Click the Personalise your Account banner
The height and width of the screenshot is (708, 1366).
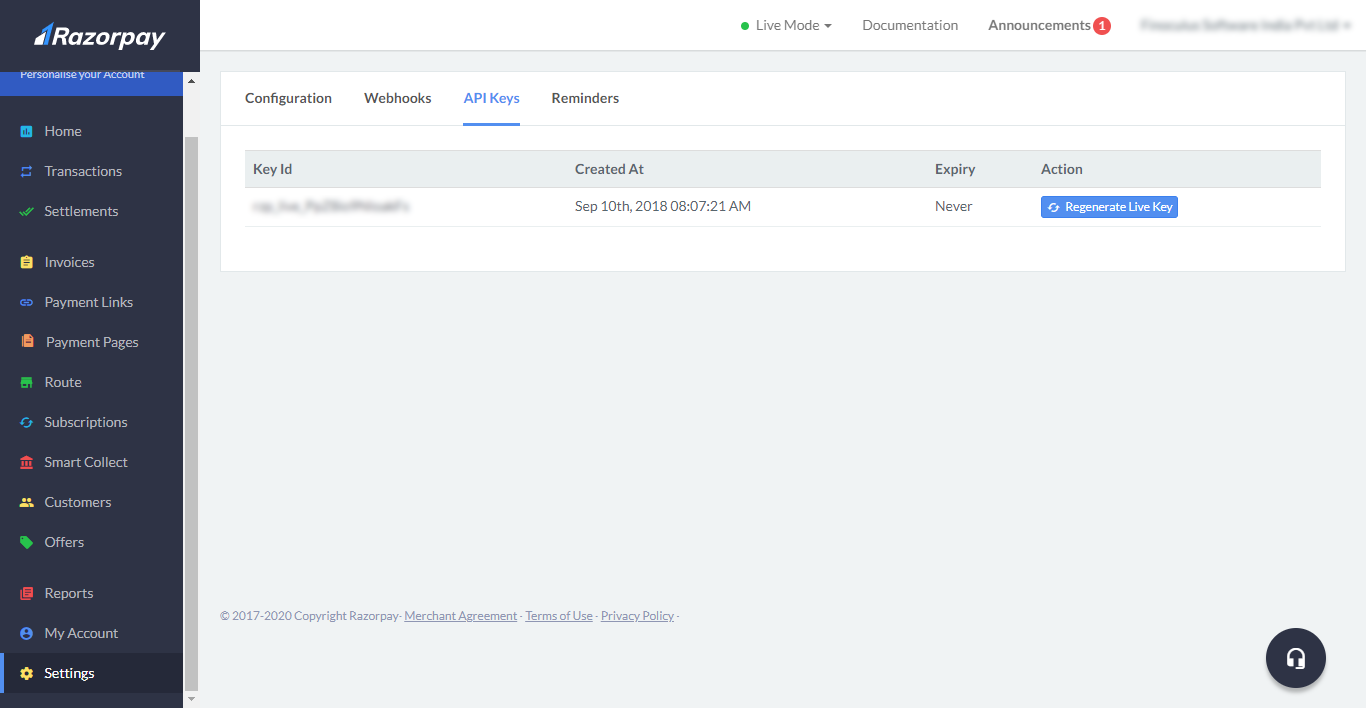tap(91, 83)
